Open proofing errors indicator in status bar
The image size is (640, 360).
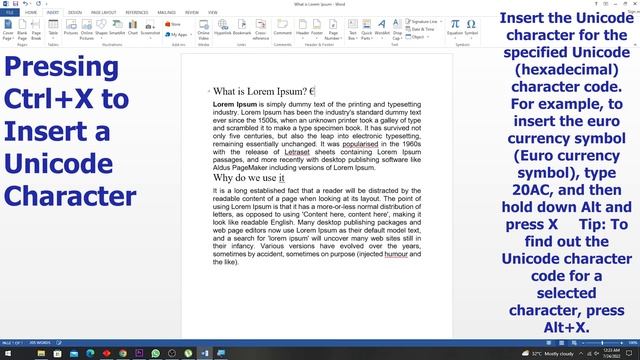click(x=59, y=343)
